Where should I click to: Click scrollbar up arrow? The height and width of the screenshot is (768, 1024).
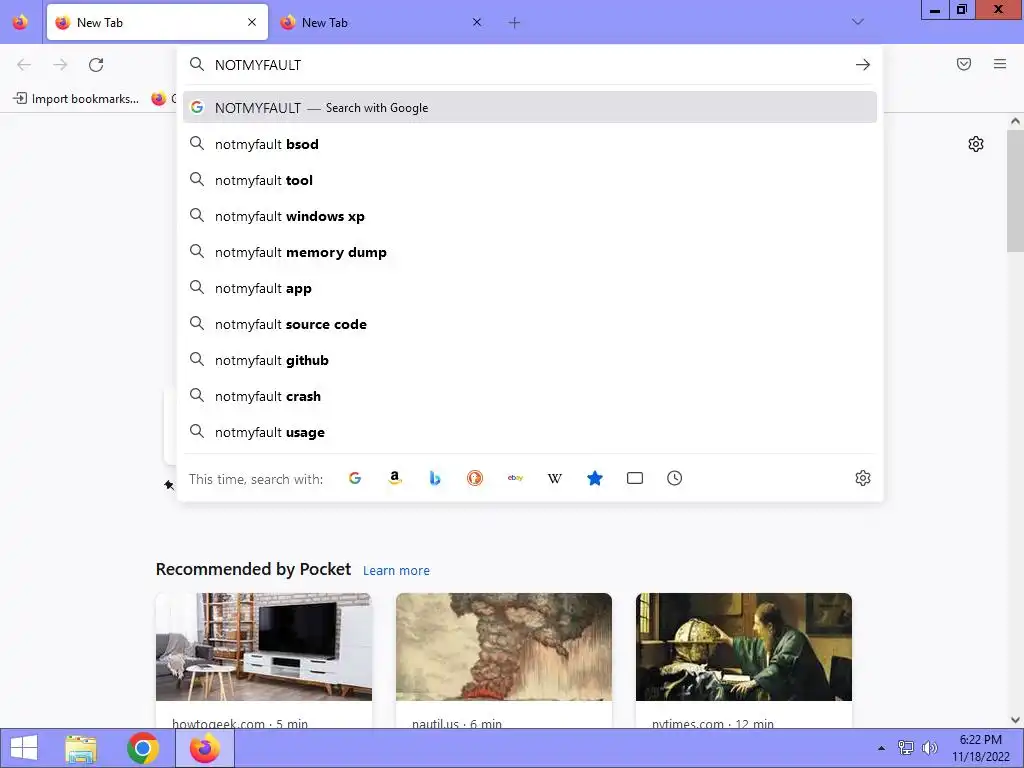(1015, 121)
